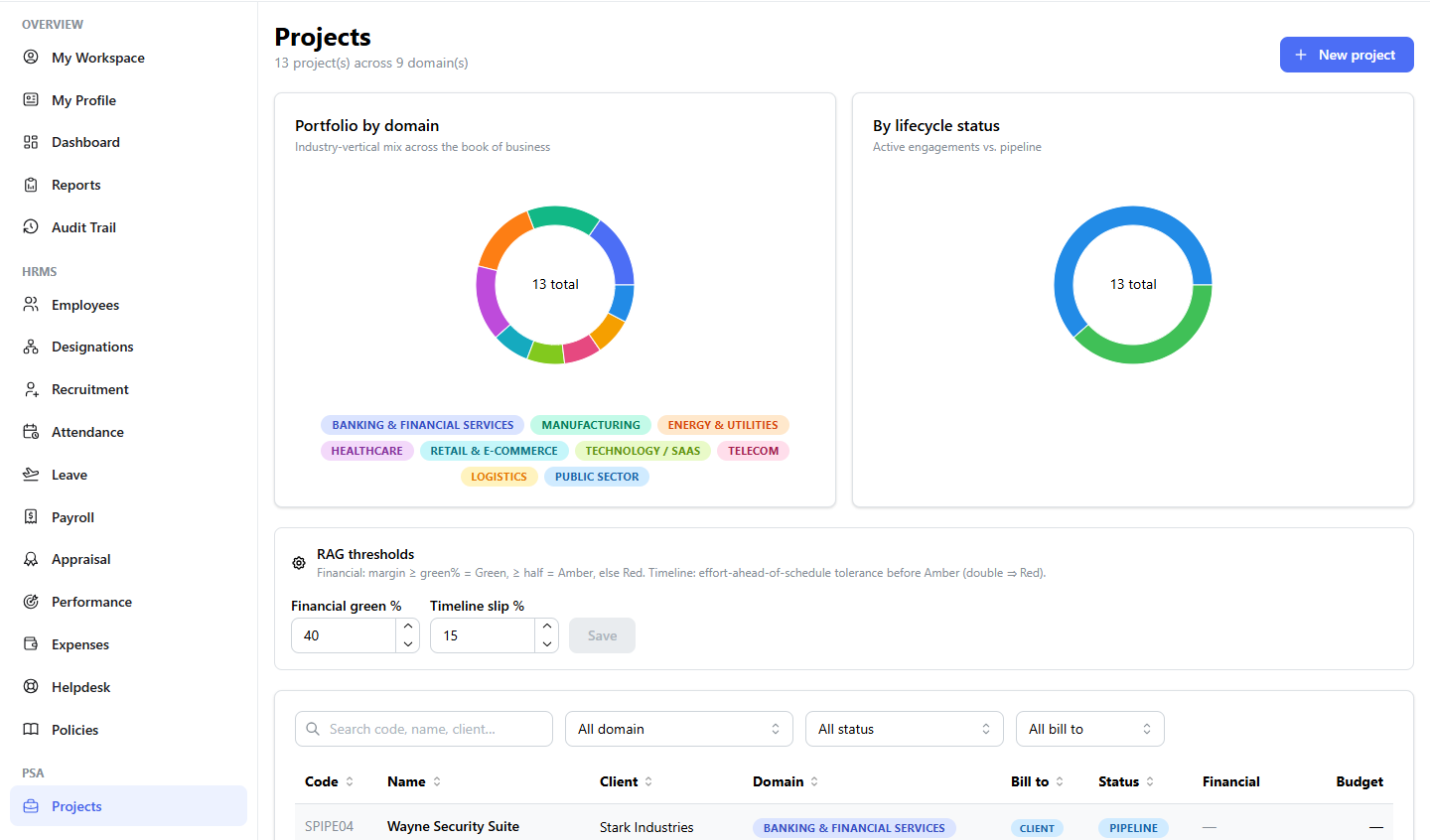Click the Employees people icon

[x=31, y=304]
